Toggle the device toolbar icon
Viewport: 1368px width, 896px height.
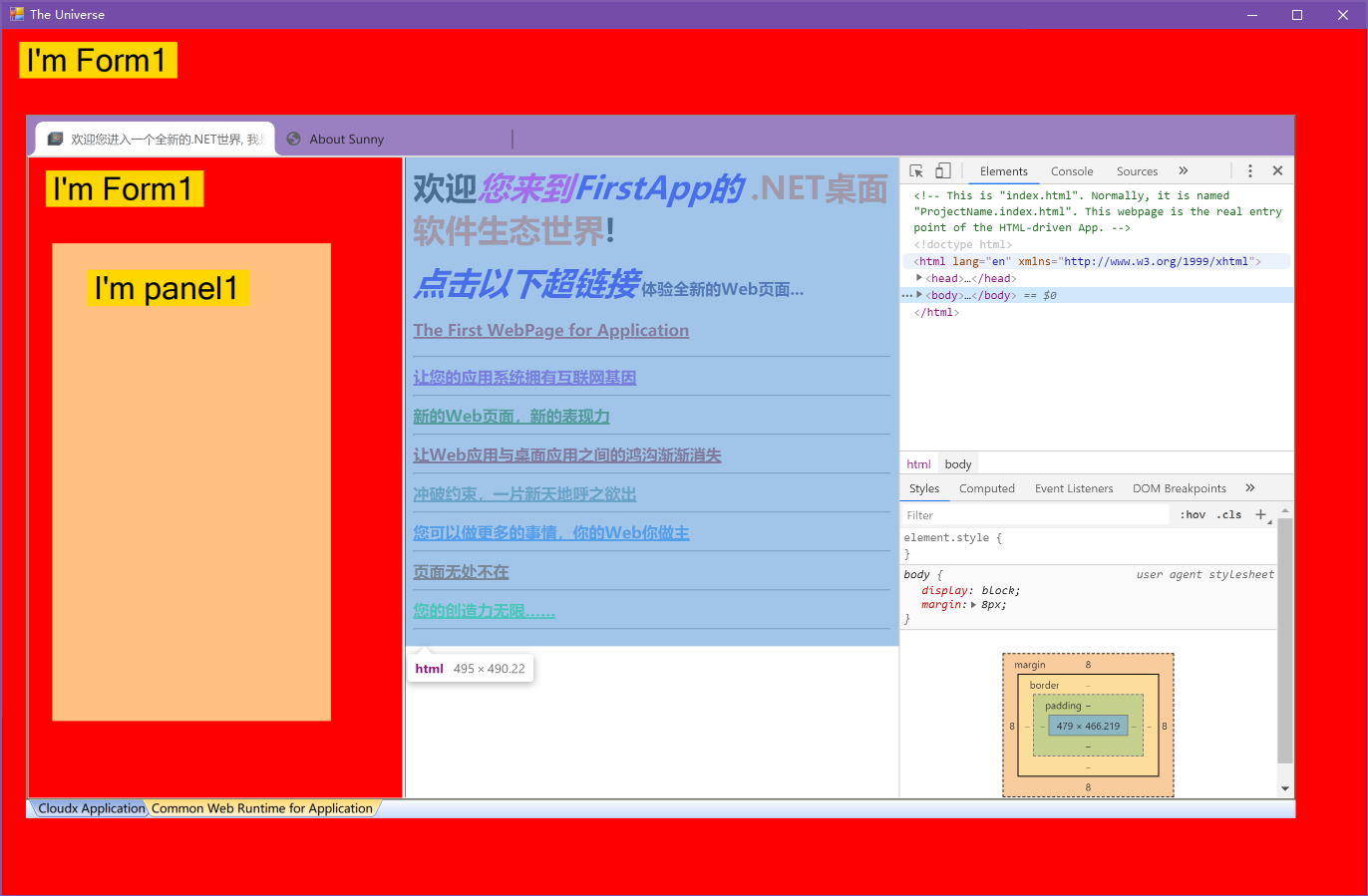(943, 171)
